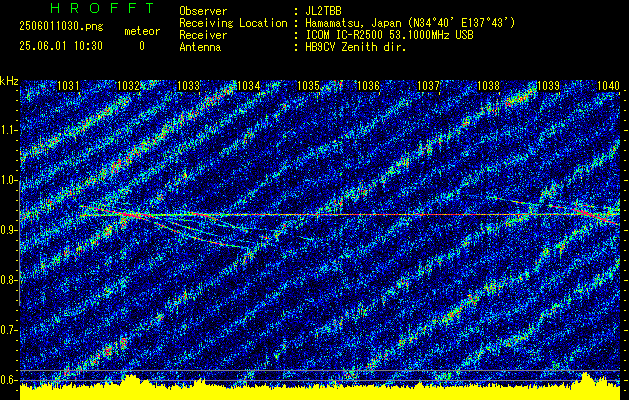The height and width of the screenshot is (400, 629).
Task: Click the 1037 time axis marker
Action: point(428,86)
